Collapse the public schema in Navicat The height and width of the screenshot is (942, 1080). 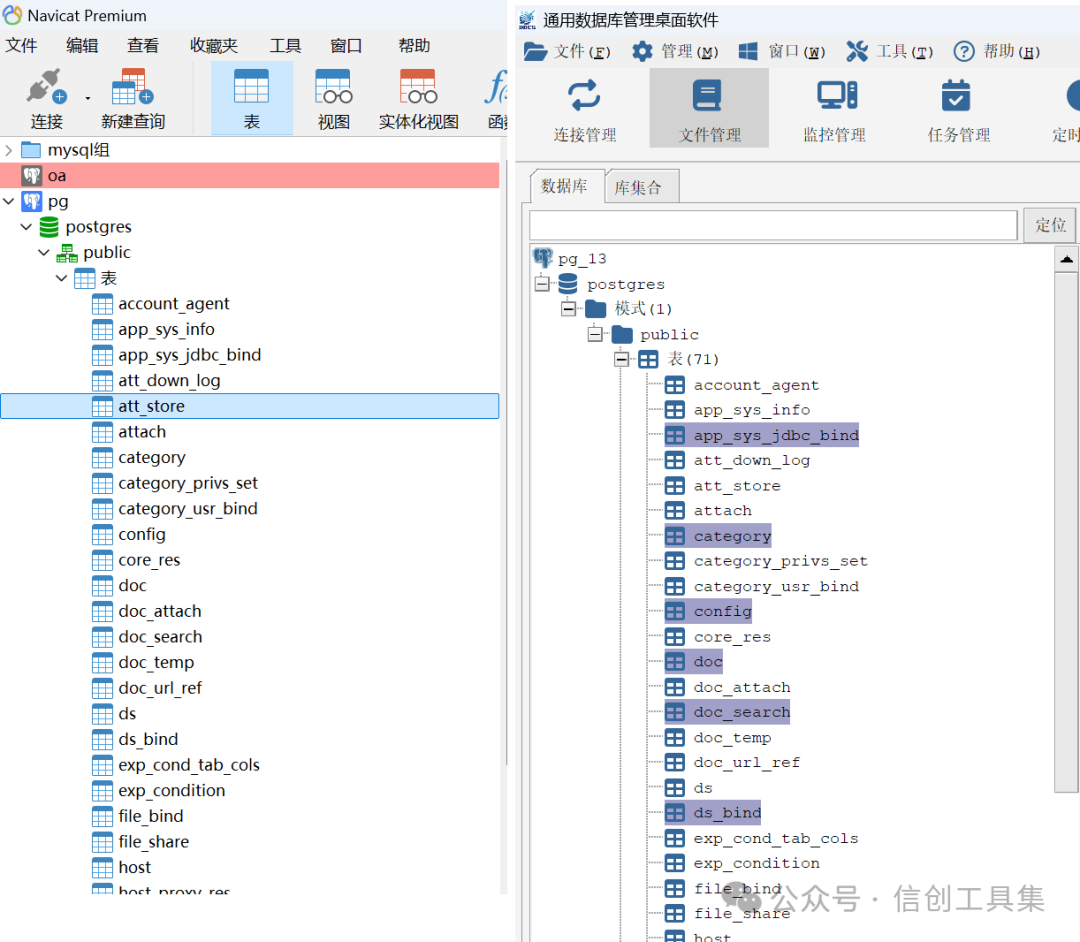point(43,252)
